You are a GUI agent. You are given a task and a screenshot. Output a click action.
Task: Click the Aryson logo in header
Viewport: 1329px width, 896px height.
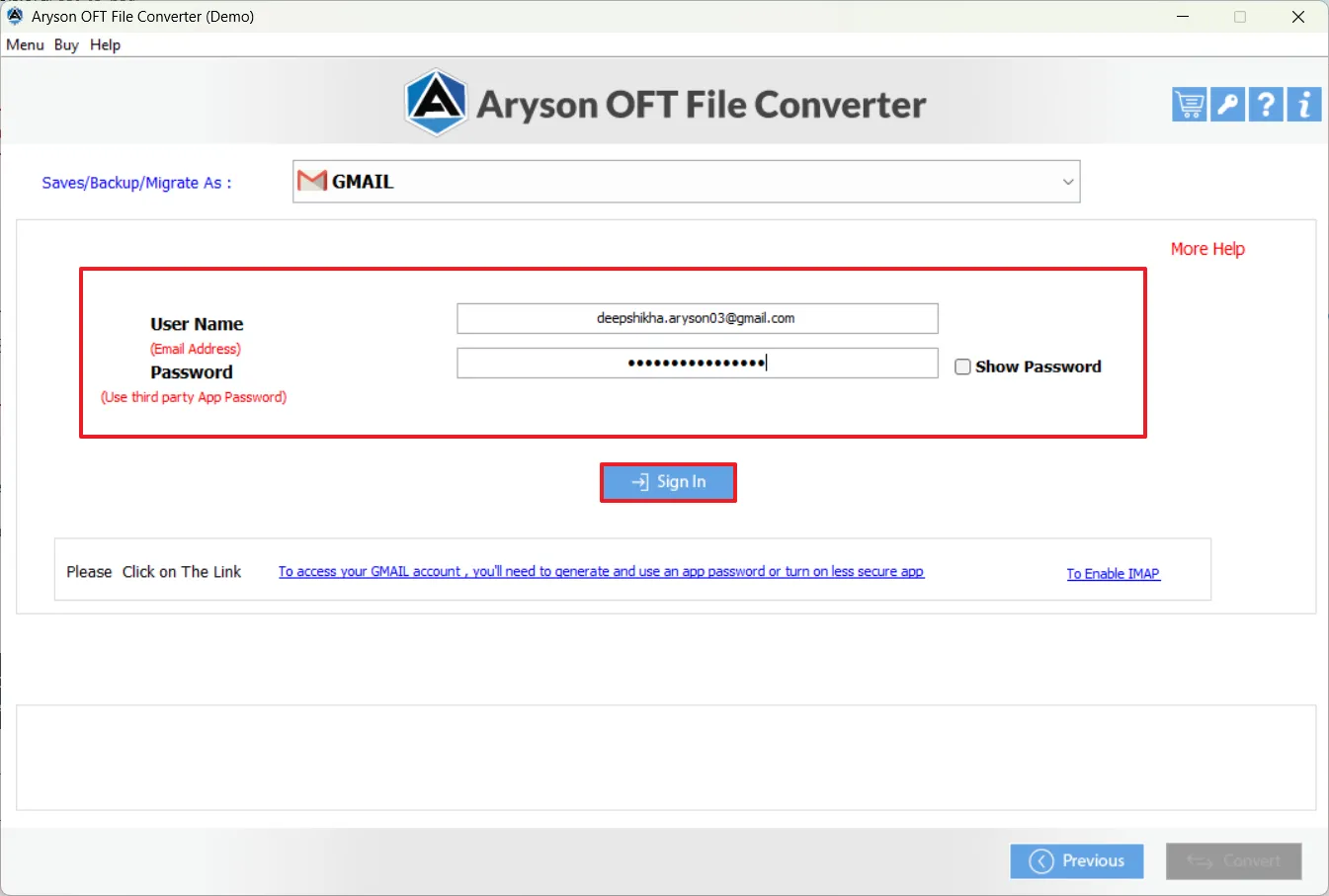[x=436, y=103]
